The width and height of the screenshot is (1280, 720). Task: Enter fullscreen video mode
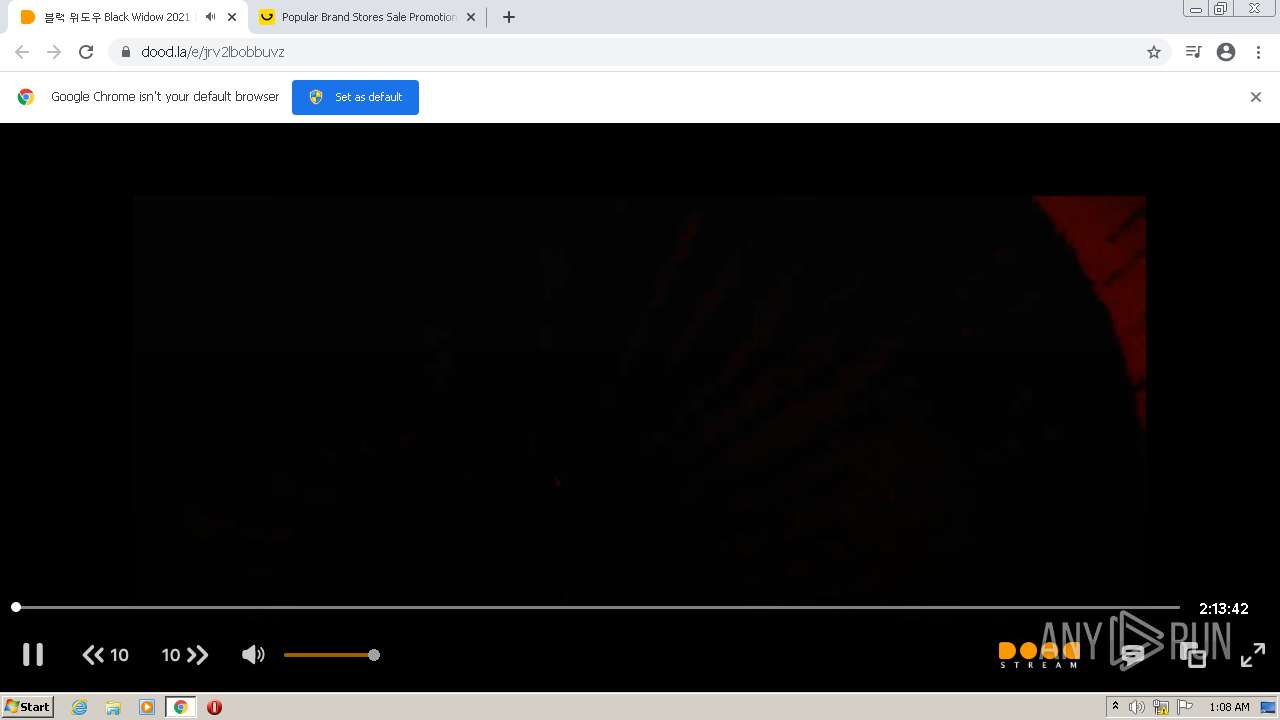(x=1253, y=655)
